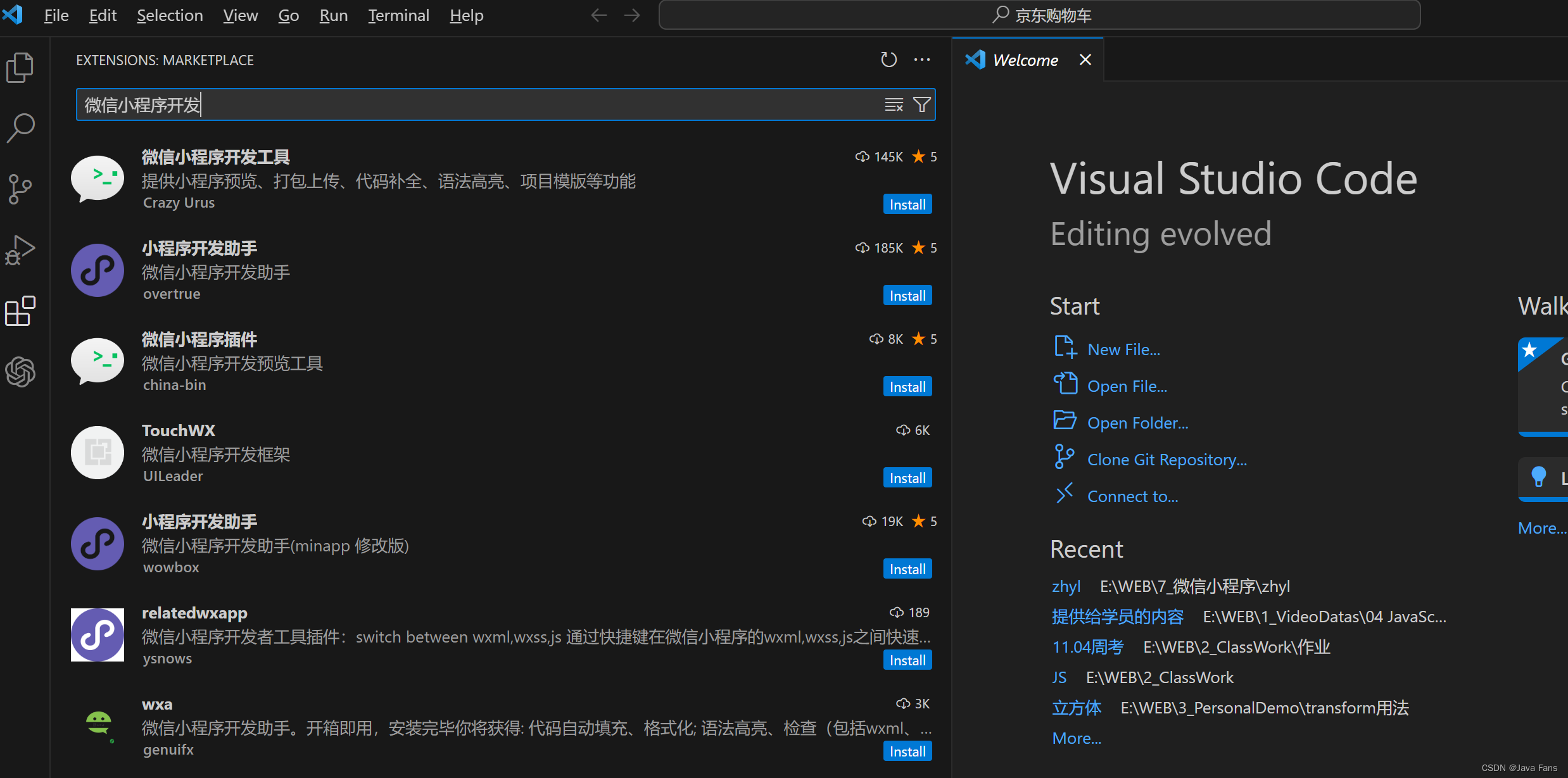Click the Open File... link
The image size is (1568, 778).
click(x=1127, y=386)
